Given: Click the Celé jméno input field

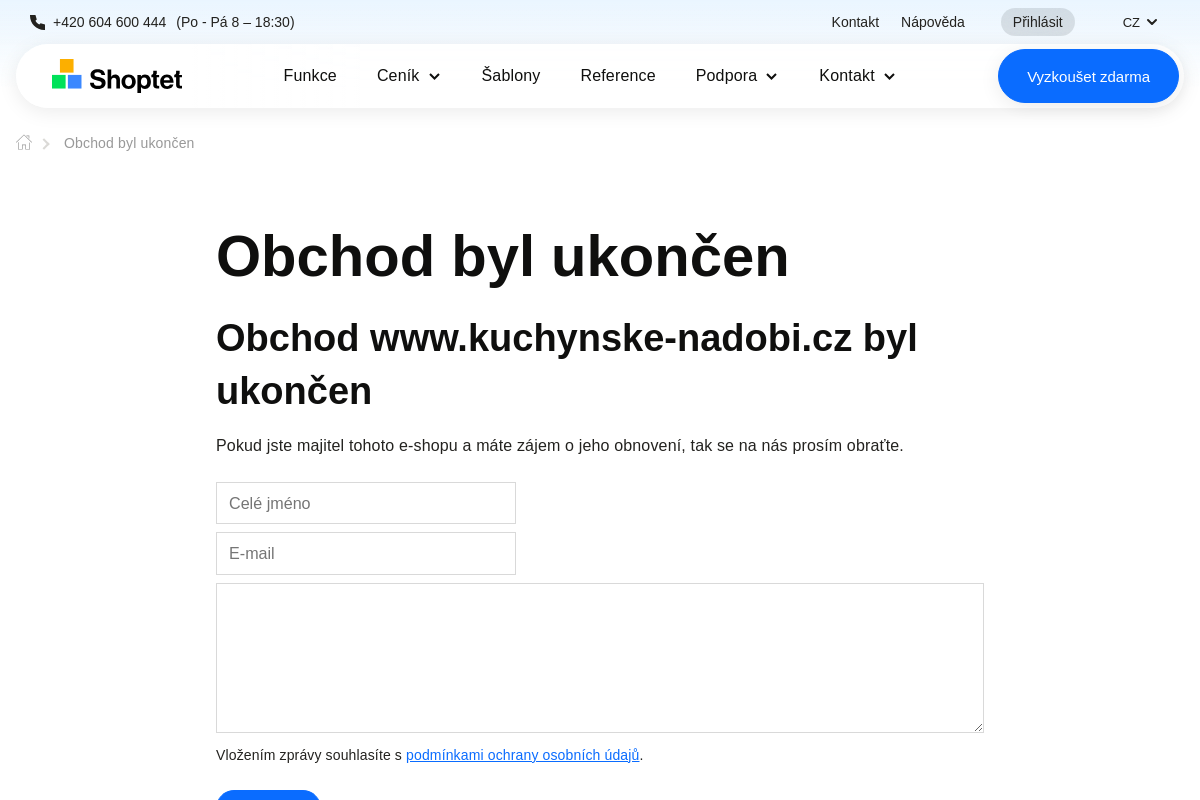Looking at the screenshot, I should [366, 503].
